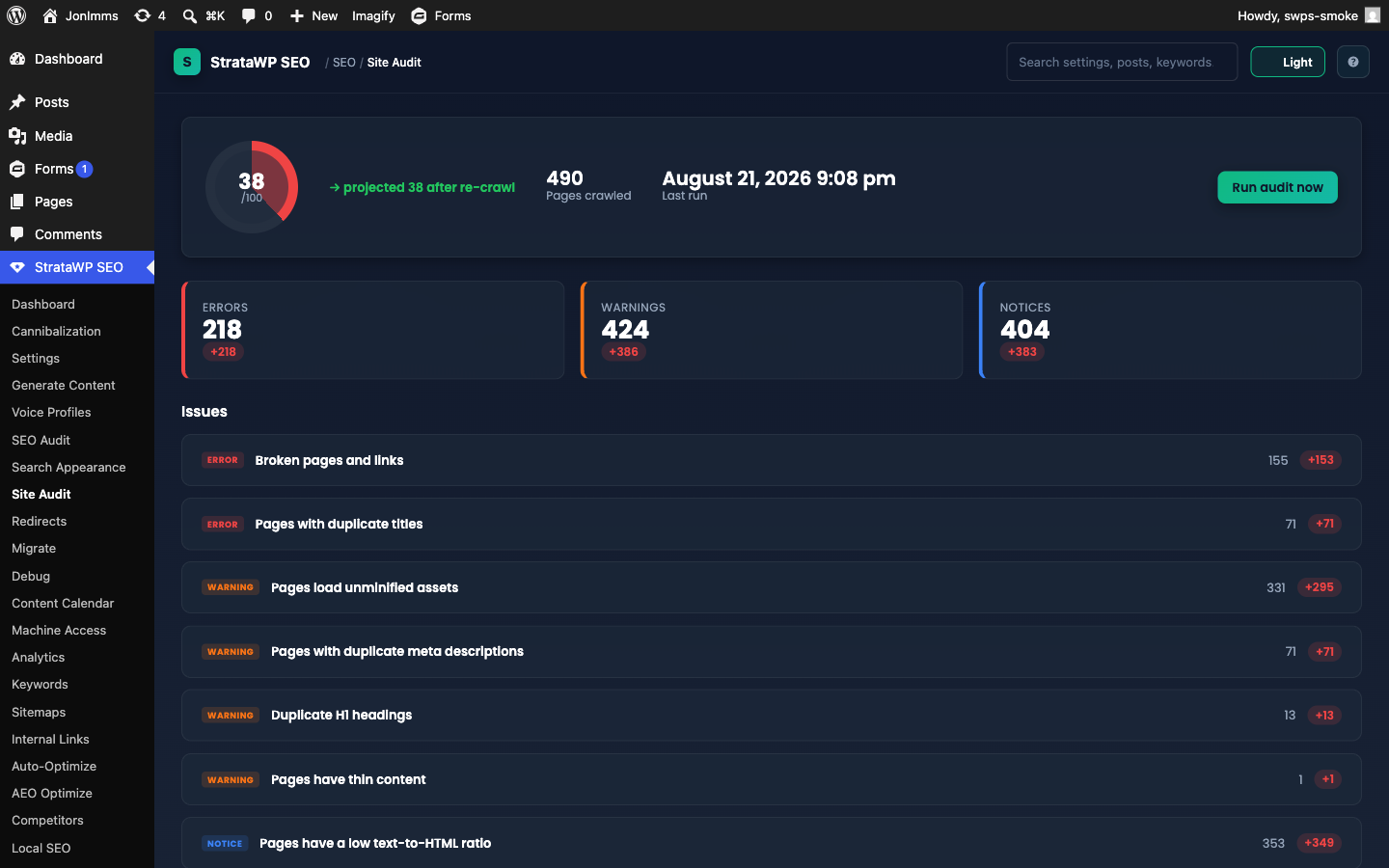The width and height of the screenshot is (1389, 868).
Task: Click the 38/100 score ring
Action: click(252, 187)
